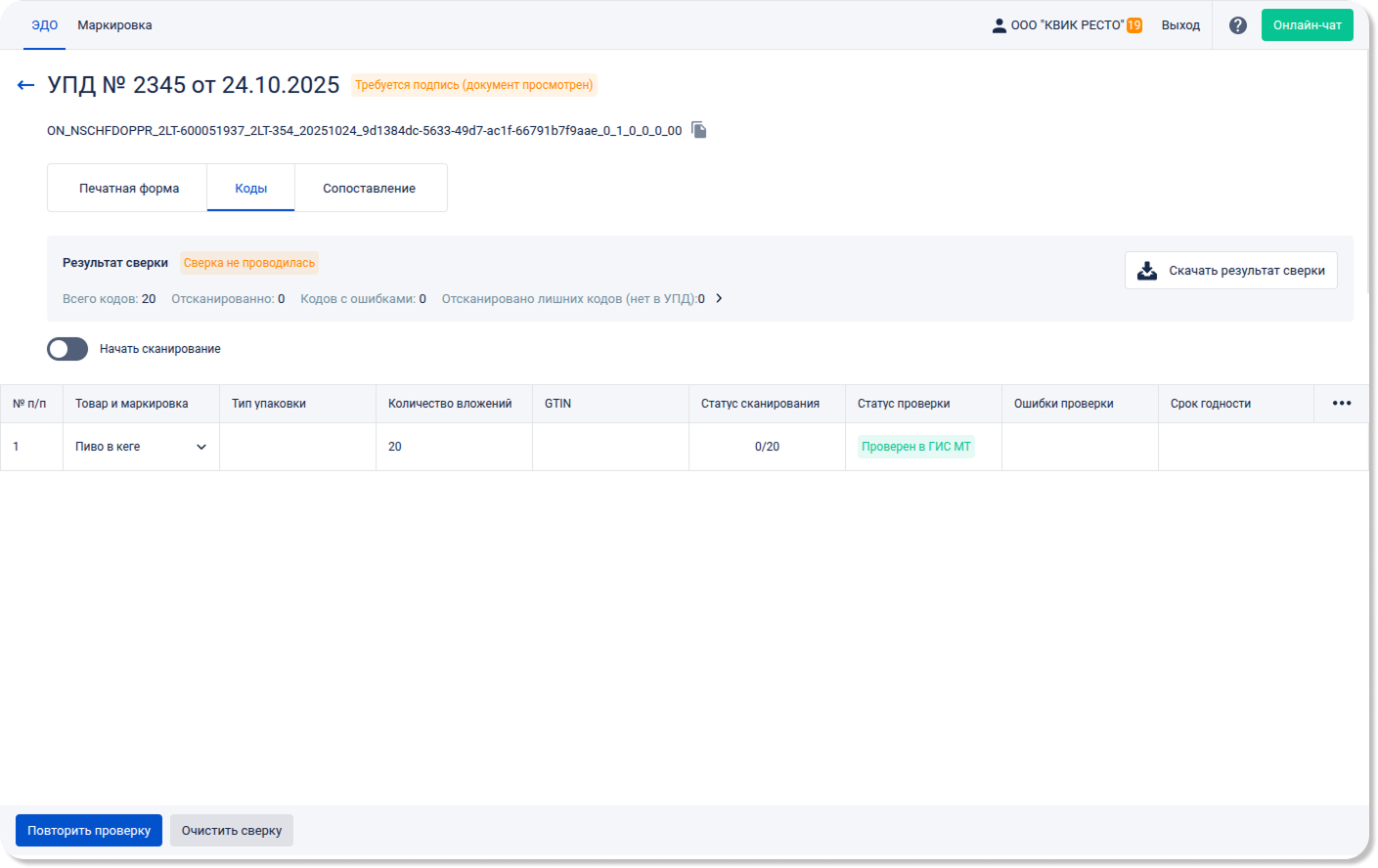This screenshot has height=868, width=1378.
Task: Click the Очистить сверку button
Action: pos(232,831)
